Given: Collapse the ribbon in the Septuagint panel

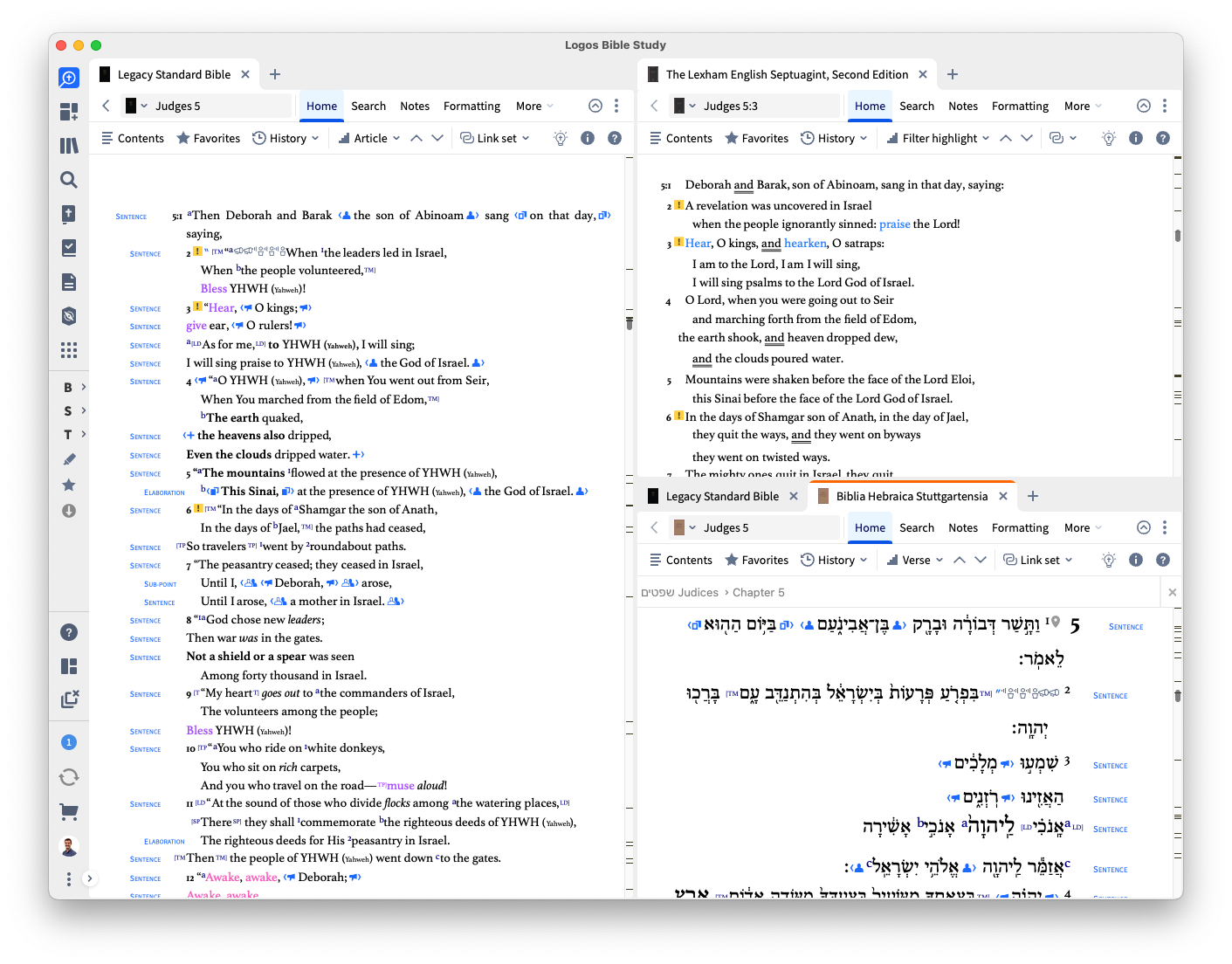Looking at the screenshot, I should click(1144, 106).
